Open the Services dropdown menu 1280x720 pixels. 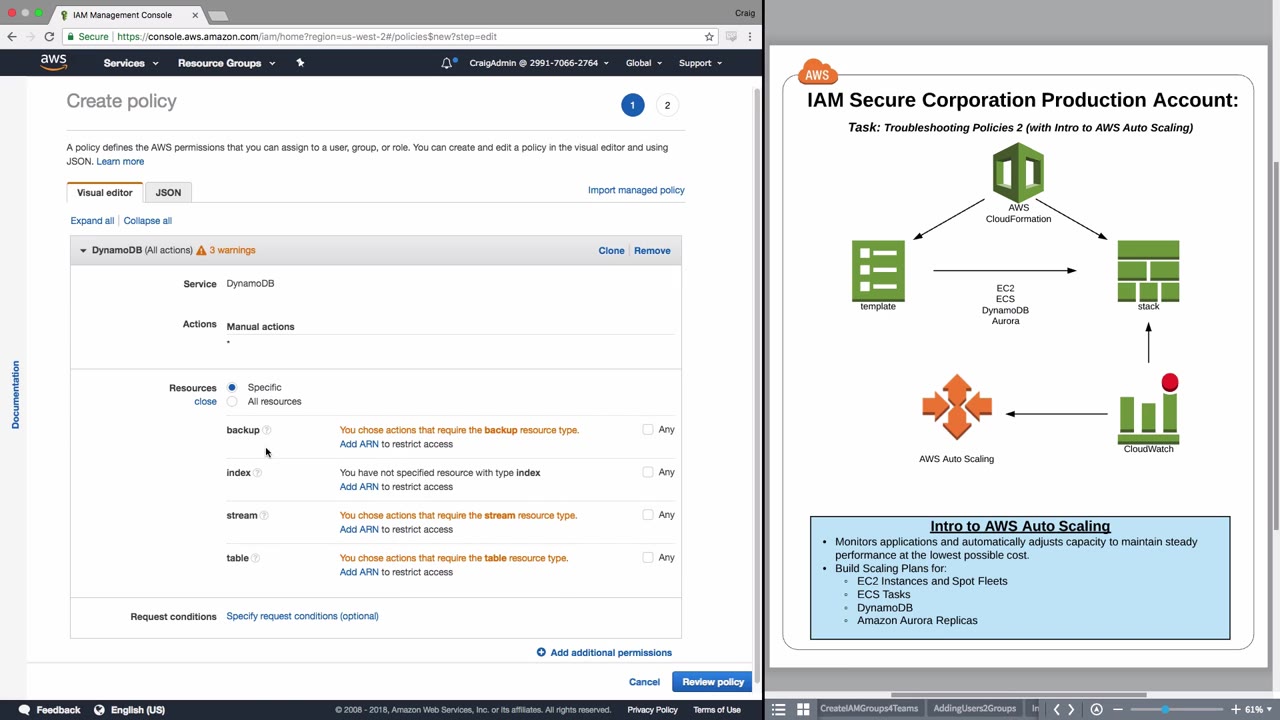point(131,63)
